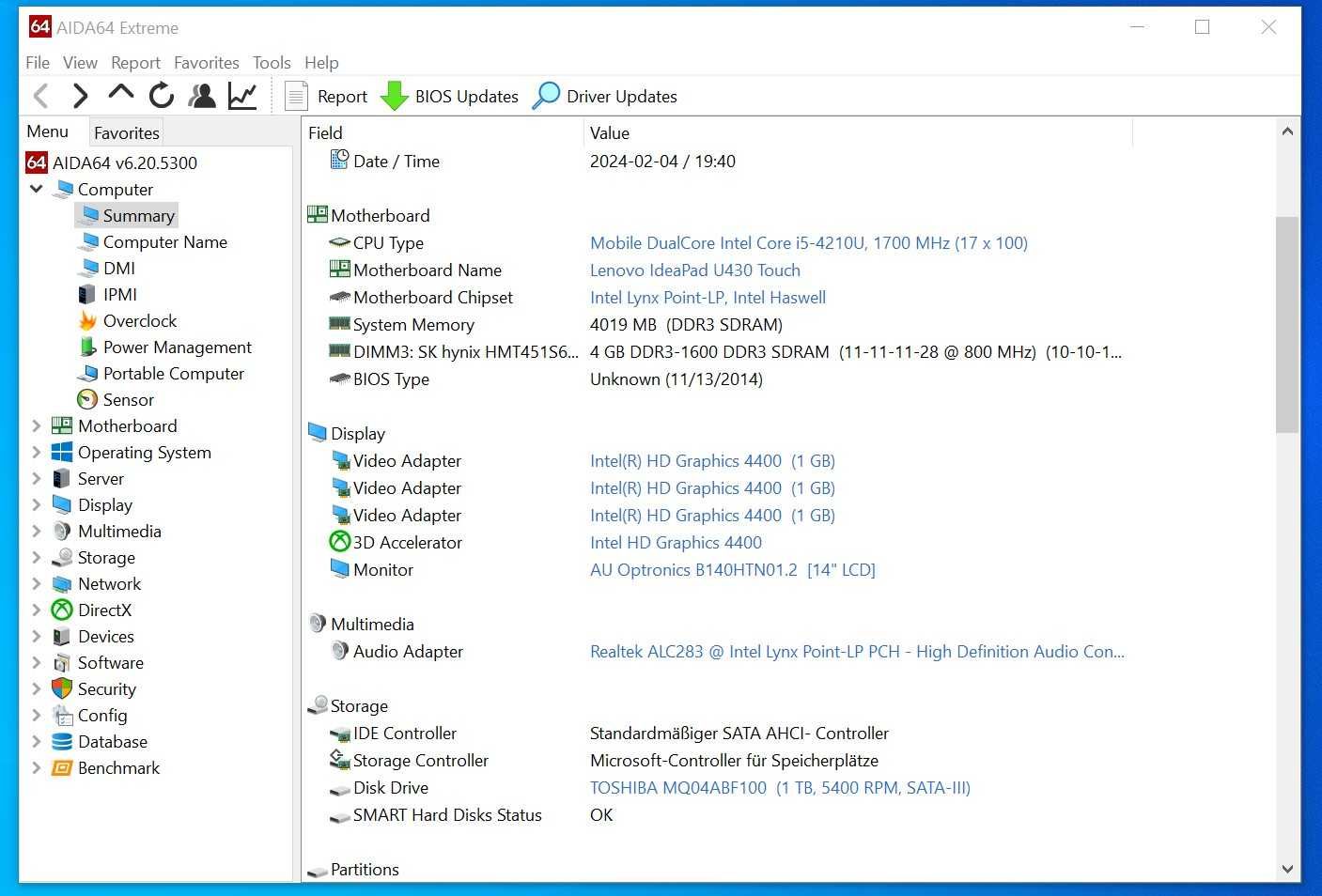The image size is (1322, 896).
Task: Click the Power Management battery icon
Action: coord(87,347)
